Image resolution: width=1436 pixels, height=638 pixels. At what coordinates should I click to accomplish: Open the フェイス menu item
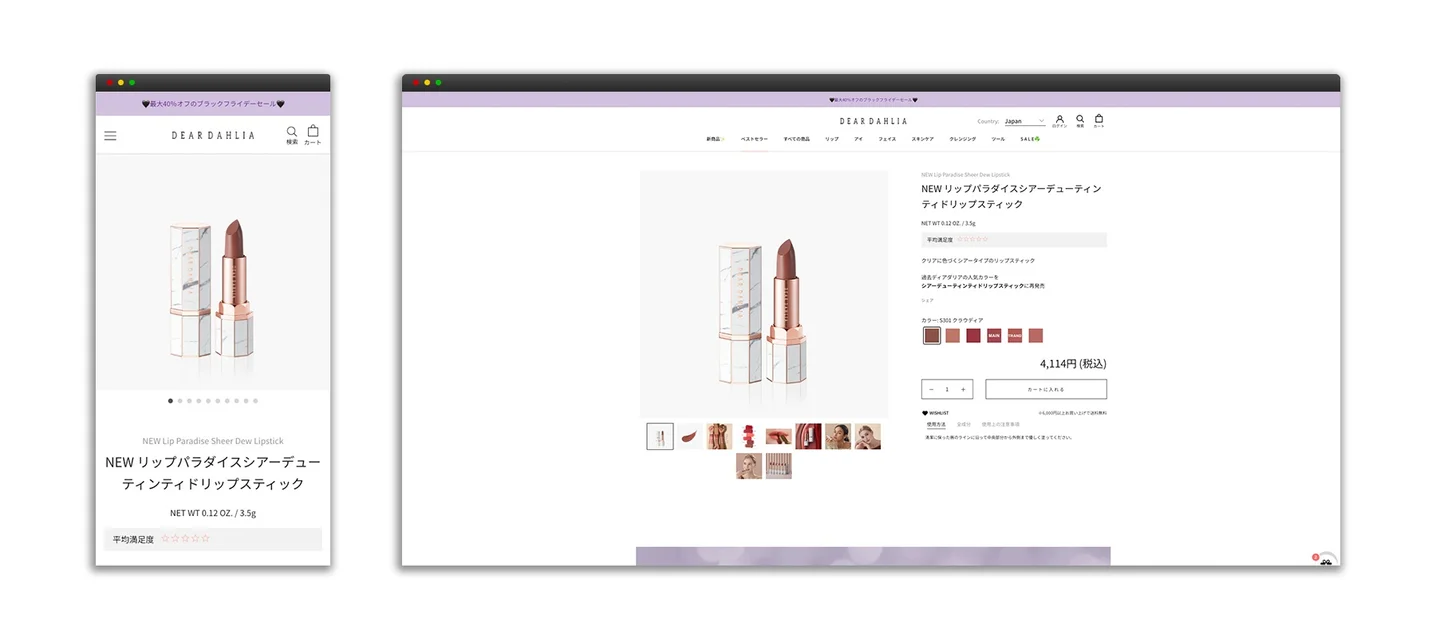click(887, 139)
